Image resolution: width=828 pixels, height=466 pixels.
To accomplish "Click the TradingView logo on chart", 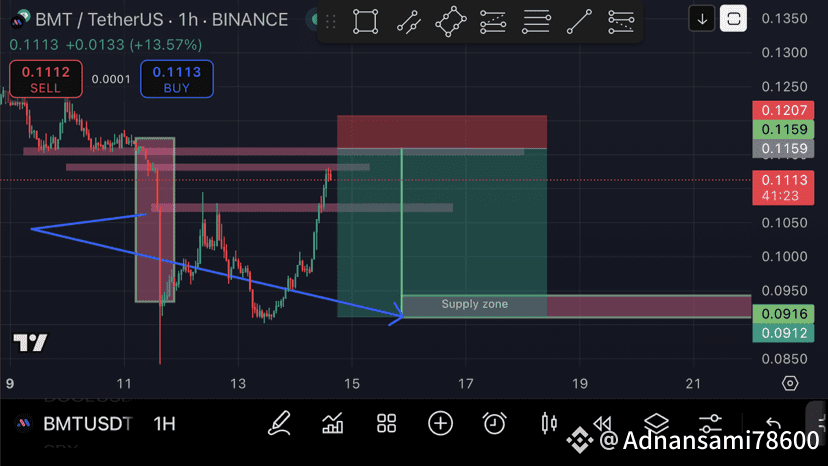I will pos(31,343).
